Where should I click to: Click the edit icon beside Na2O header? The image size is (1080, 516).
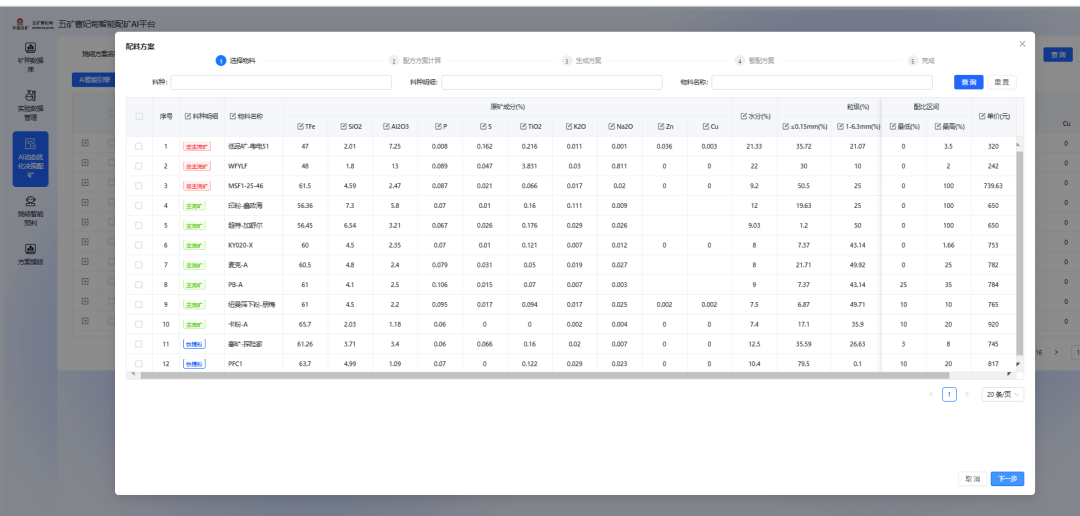point(612,127)
